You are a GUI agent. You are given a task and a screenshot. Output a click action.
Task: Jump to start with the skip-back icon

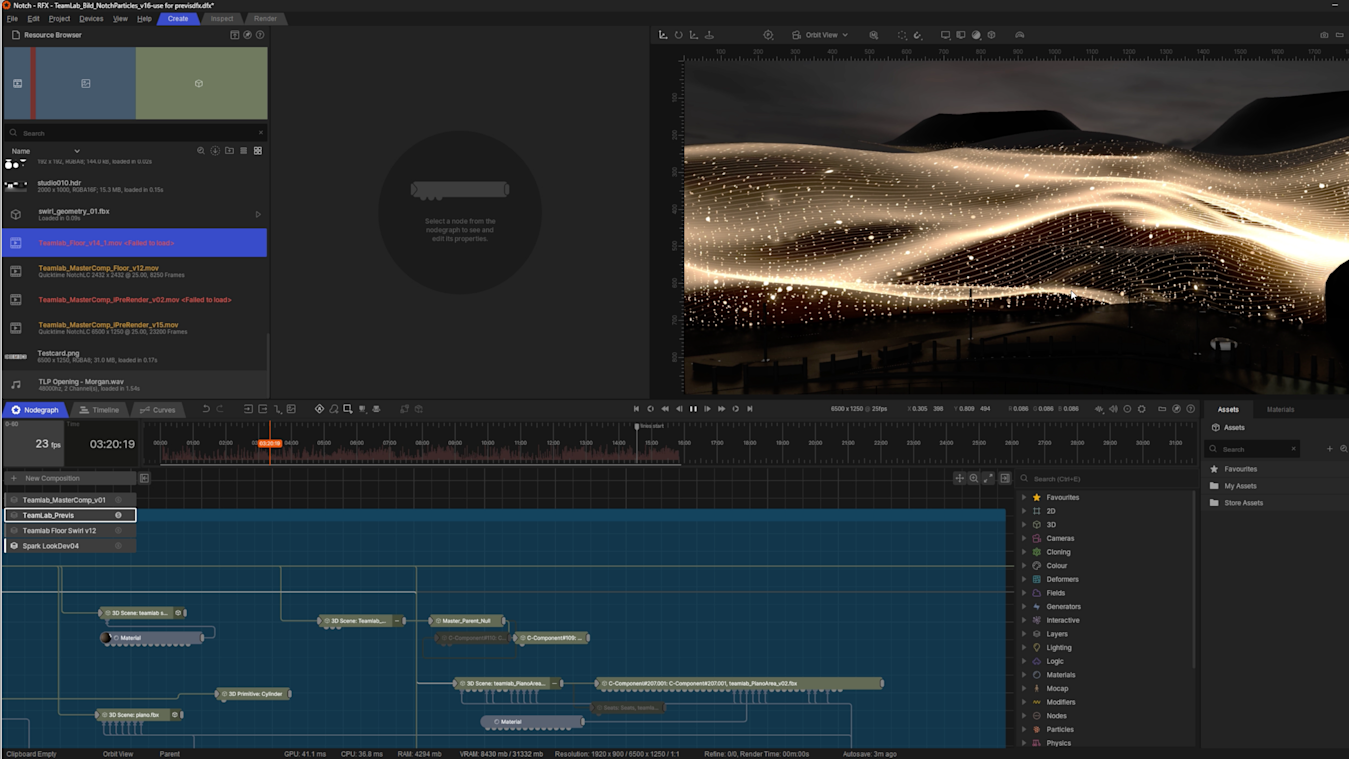[x=636, y=409]
